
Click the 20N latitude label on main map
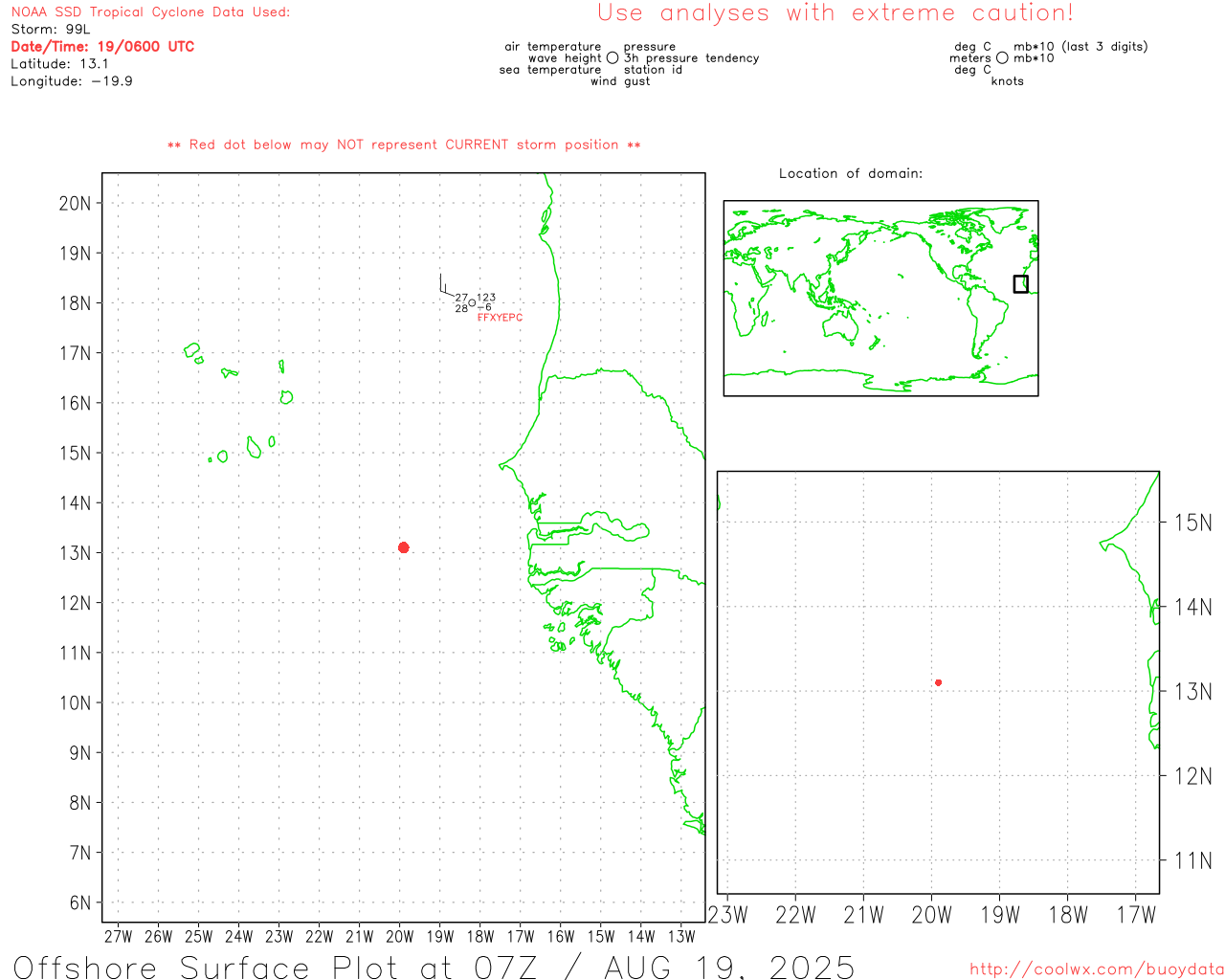[75, 203]
